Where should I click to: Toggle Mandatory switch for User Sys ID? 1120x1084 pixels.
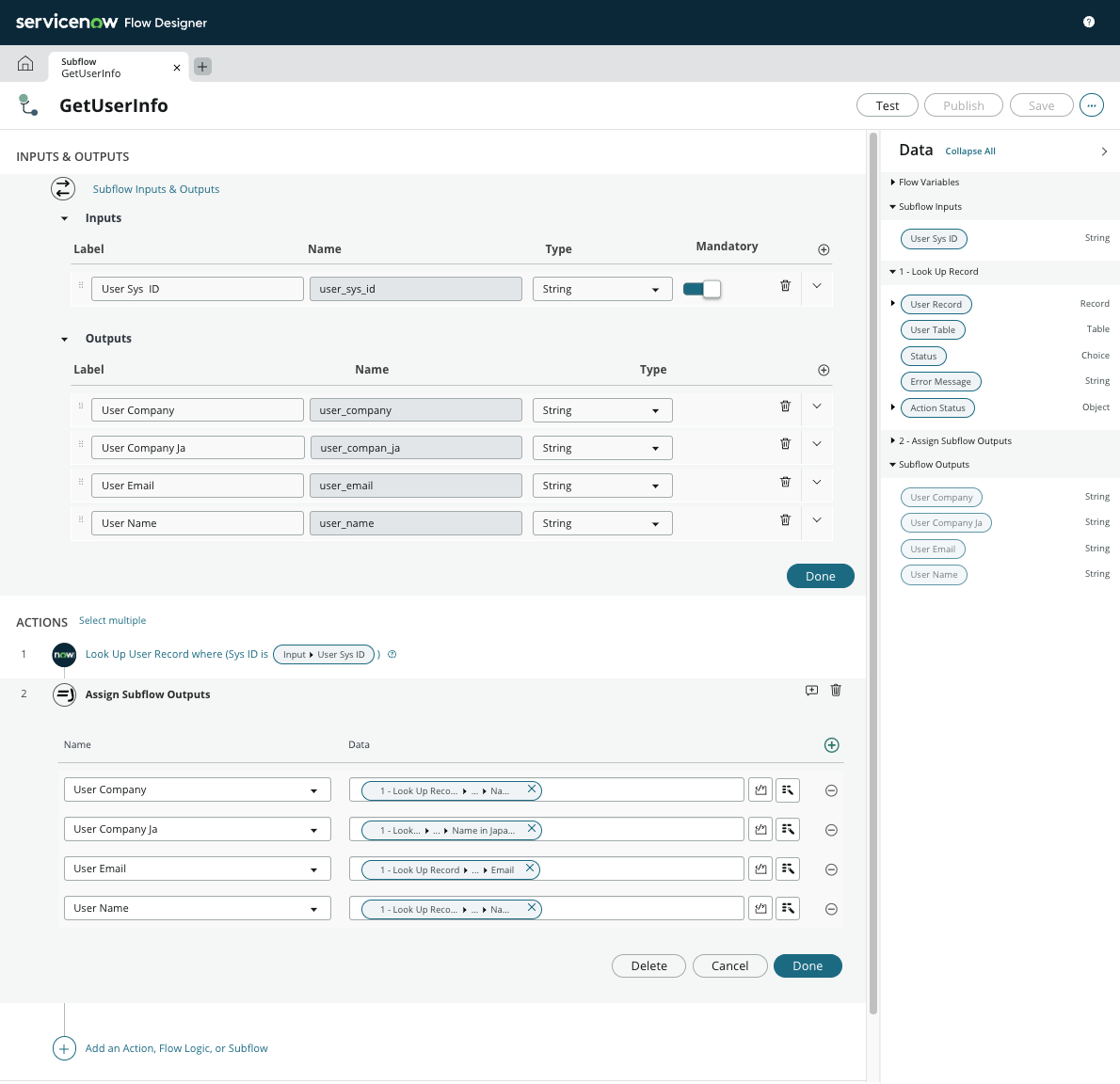tap(701, 289)
